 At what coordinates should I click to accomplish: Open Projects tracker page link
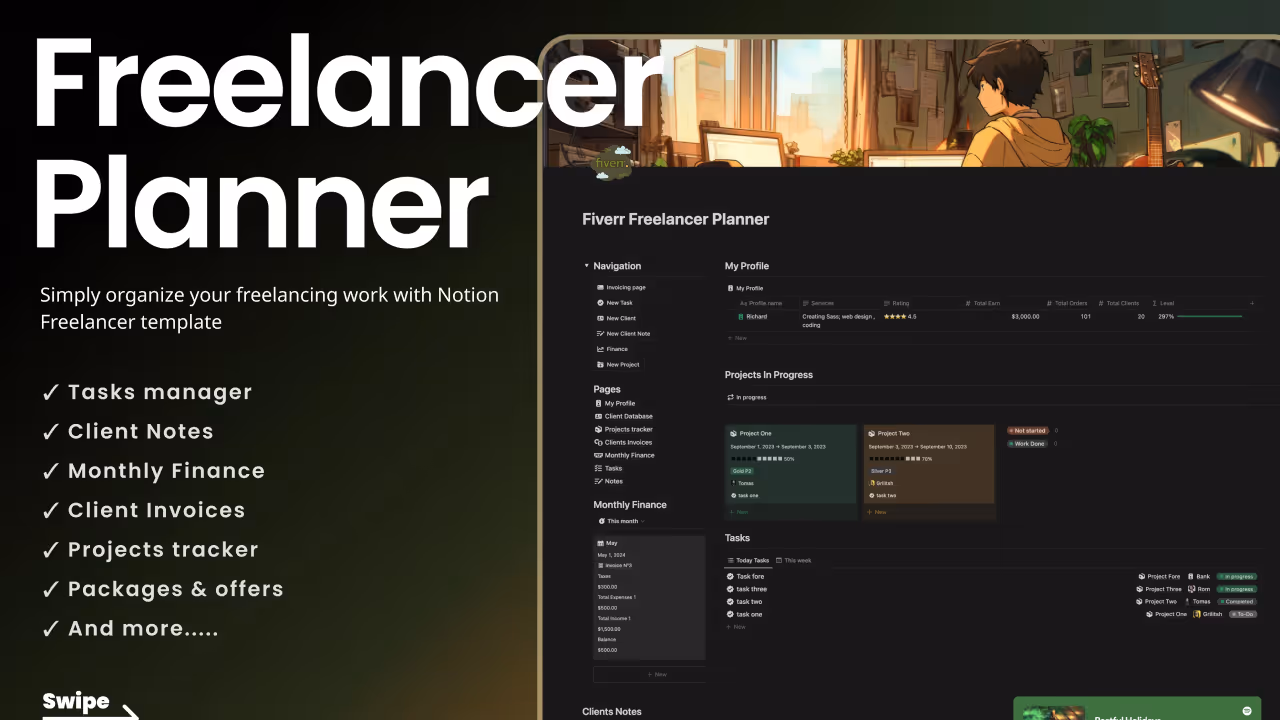pyautogui.click(x=623, y=429)
